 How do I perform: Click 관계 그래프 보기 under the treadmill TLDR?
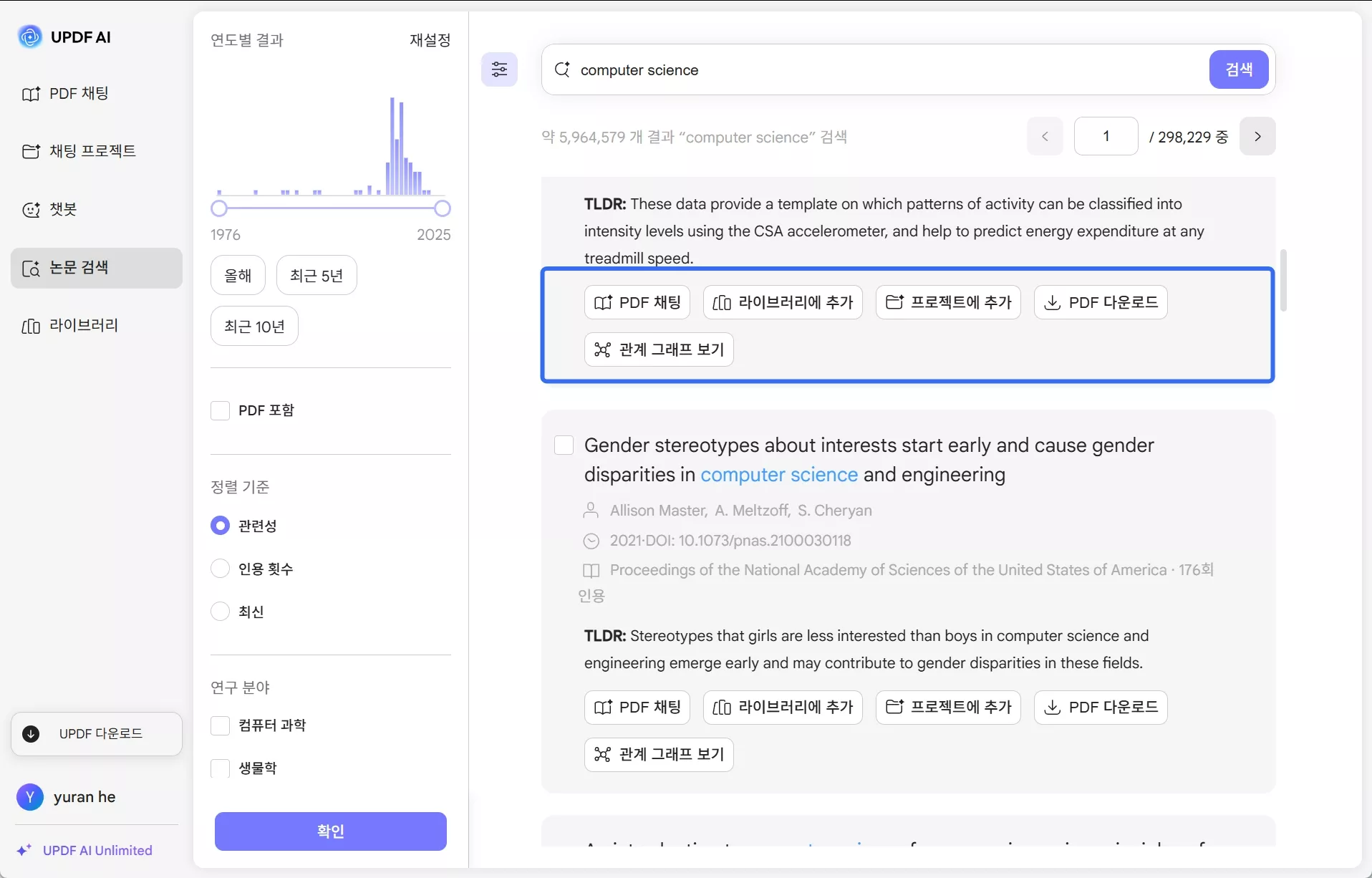click(x=659, y=349)
